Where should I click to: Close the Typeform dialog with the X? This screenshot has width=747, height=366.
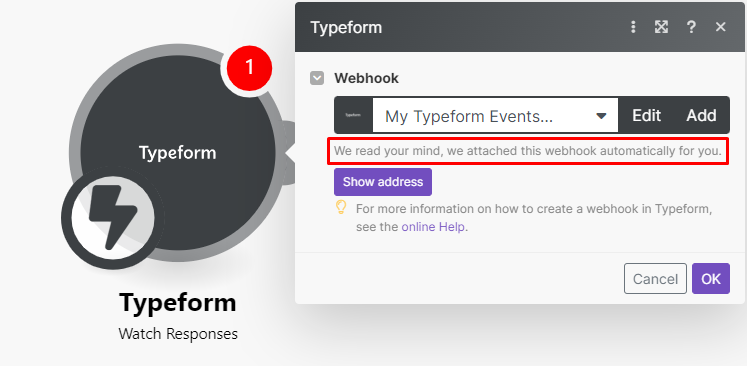coord(720,27)
